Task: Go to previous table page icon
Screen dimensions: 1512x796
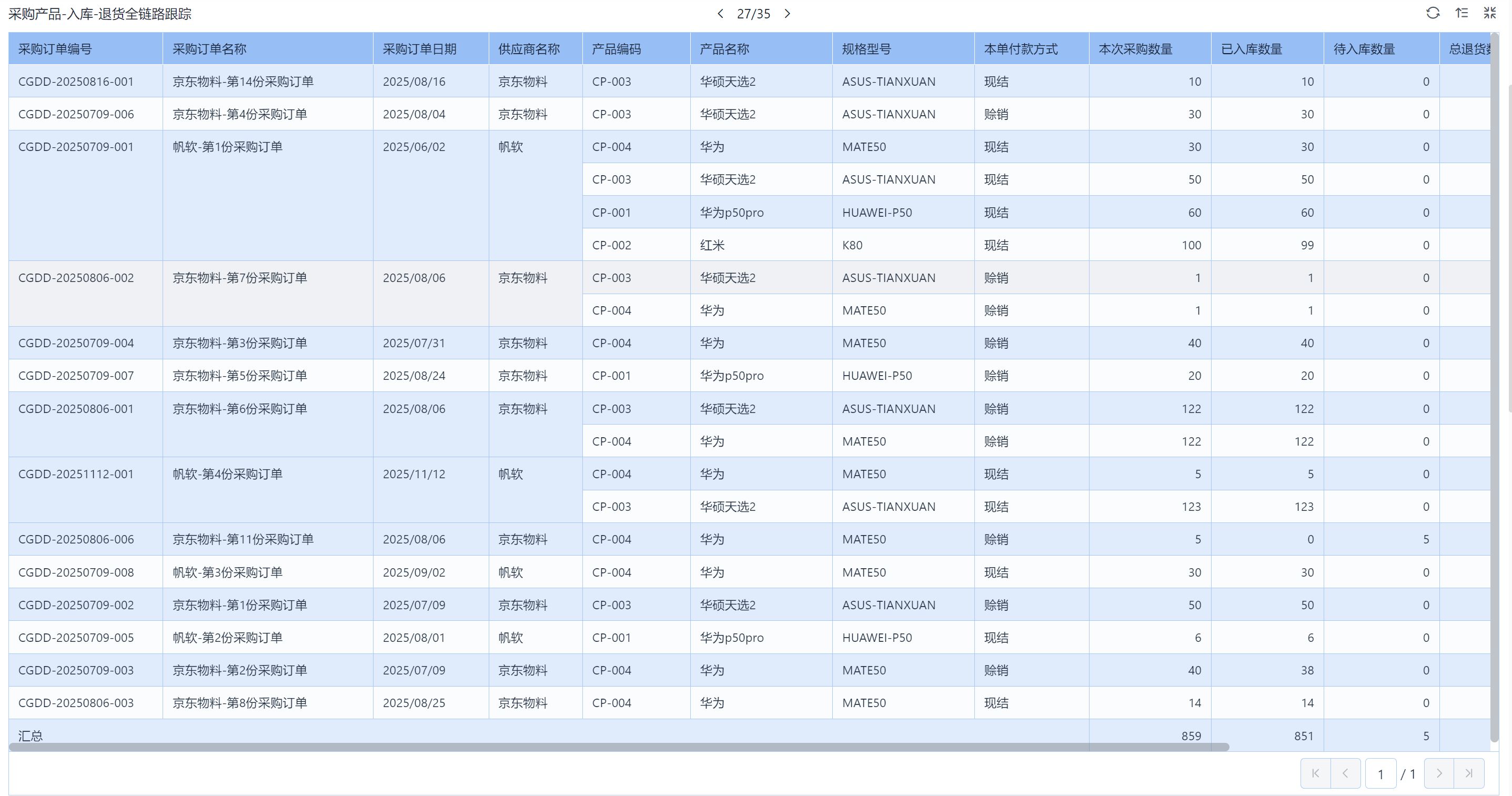Action: (x=1345, y=773)
